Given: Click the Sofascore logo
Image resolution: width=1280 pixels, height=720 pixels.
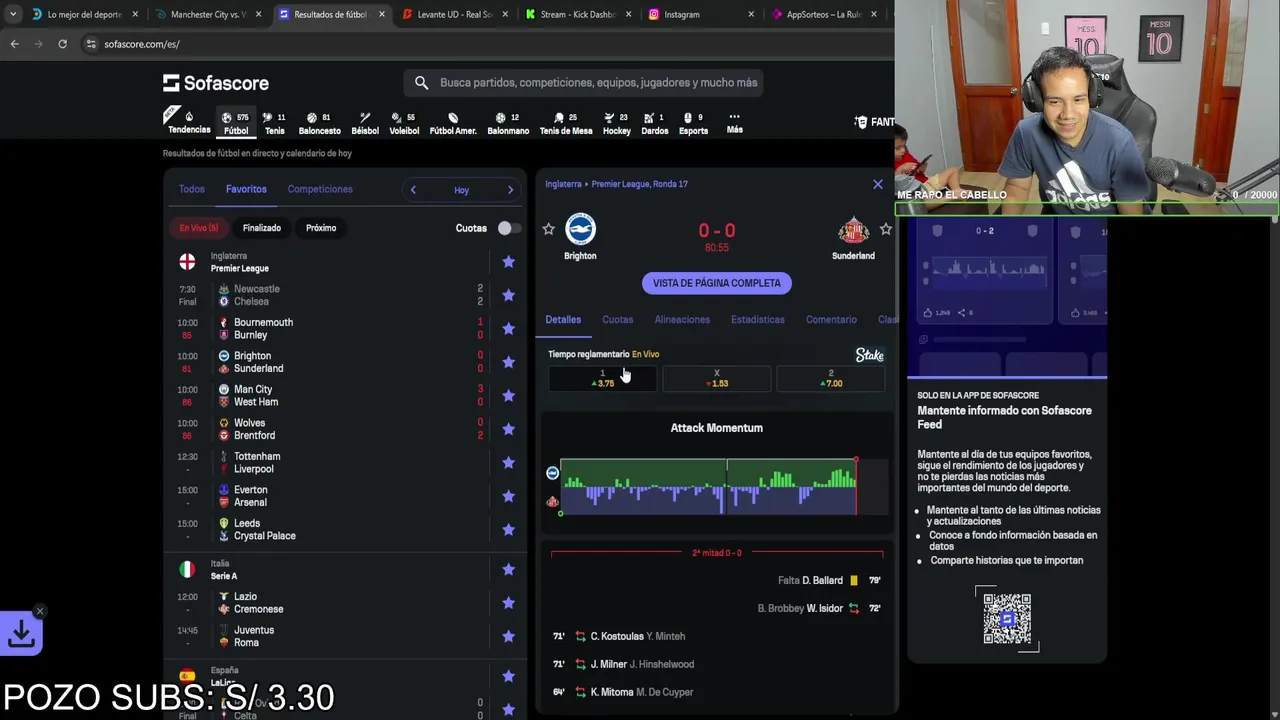Looking at the screenshot, I should point(216,83).
